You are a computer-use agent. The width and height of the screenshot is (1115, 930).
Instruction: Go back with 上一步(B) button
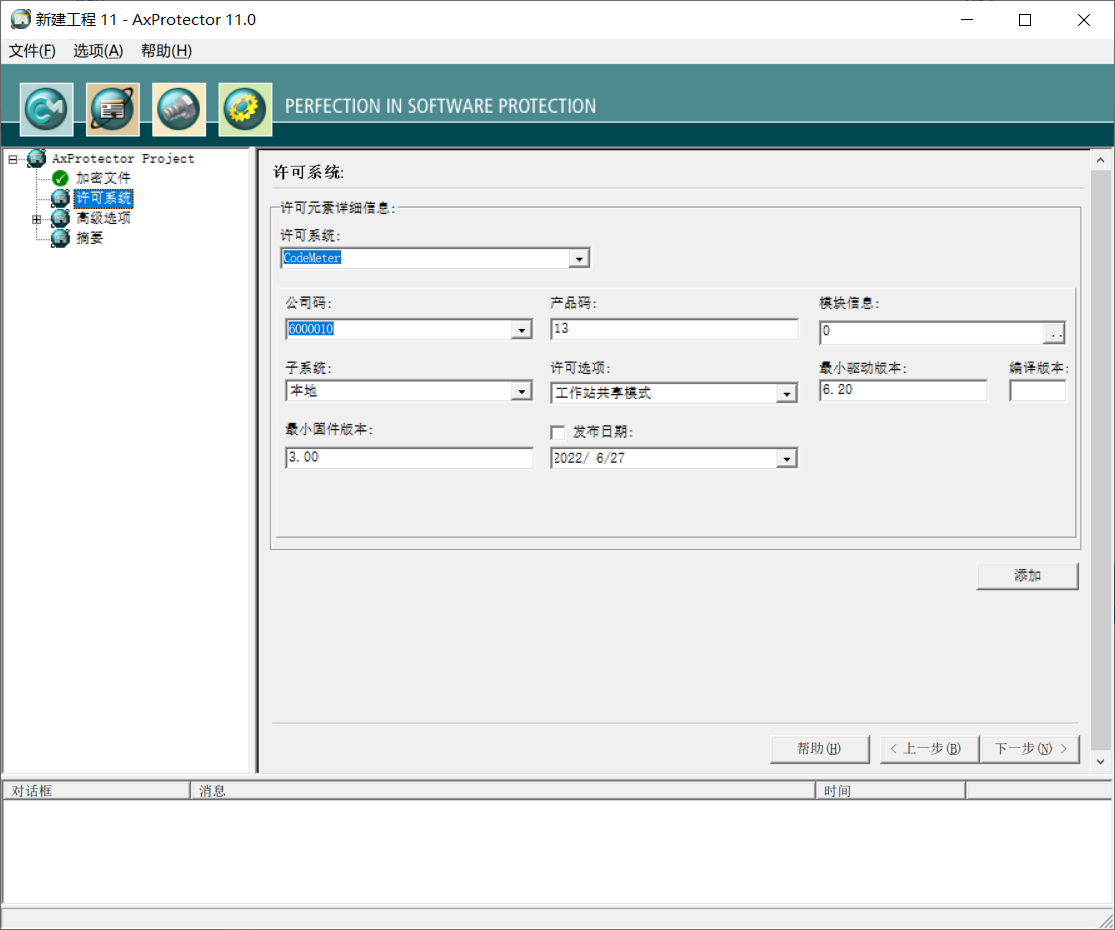coord(929,749)
